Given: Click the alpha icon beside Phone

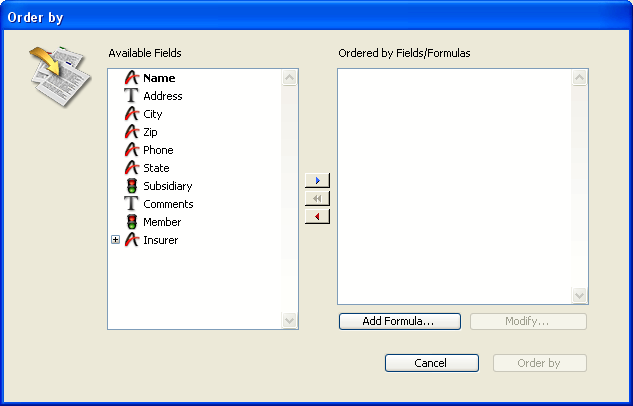Looking at the screenshot, I should (x=132, y=150).
